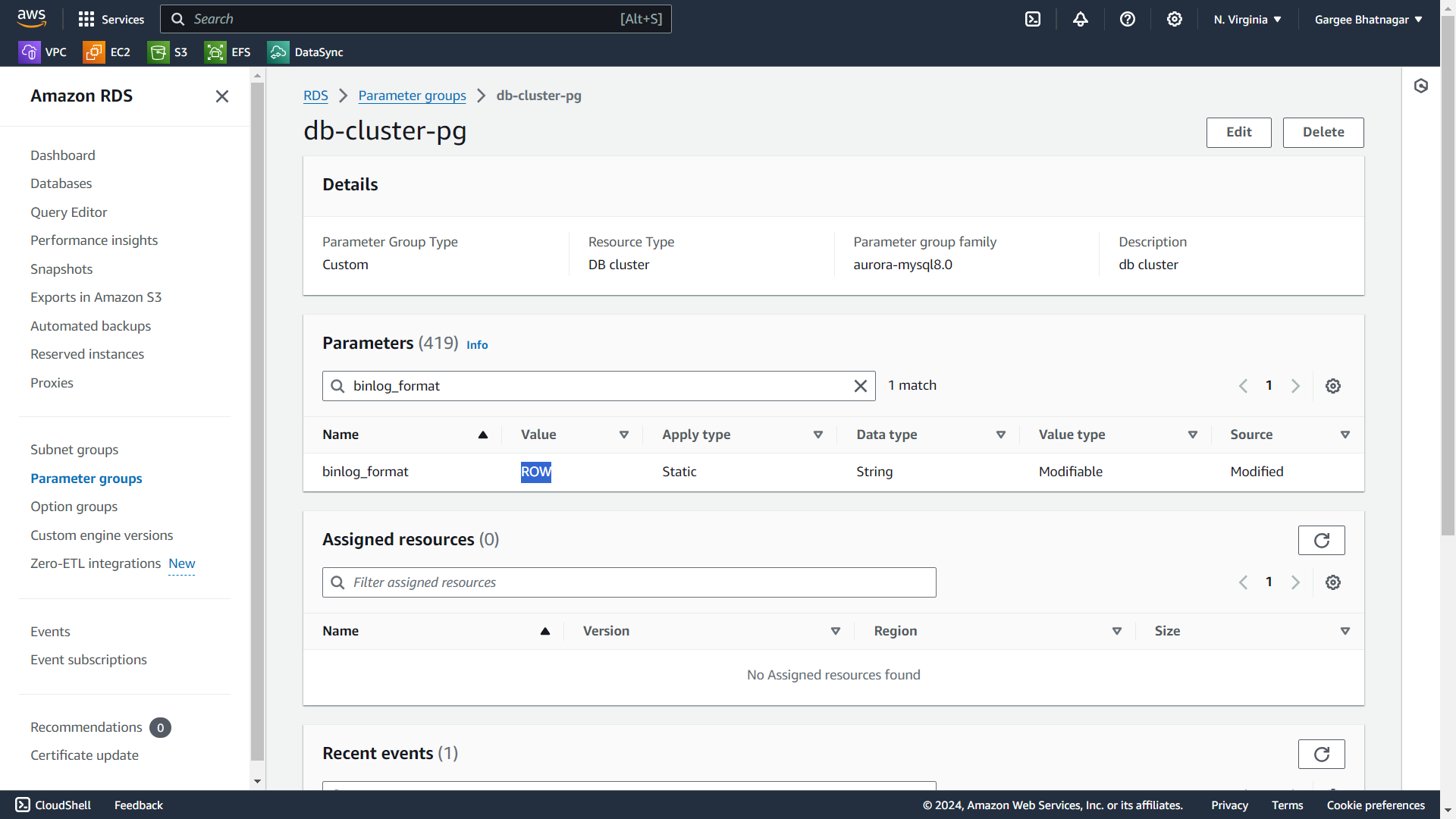
Task: Open Gargee Bhatnagar account dropdown
Action: (x=1368, y=19)
